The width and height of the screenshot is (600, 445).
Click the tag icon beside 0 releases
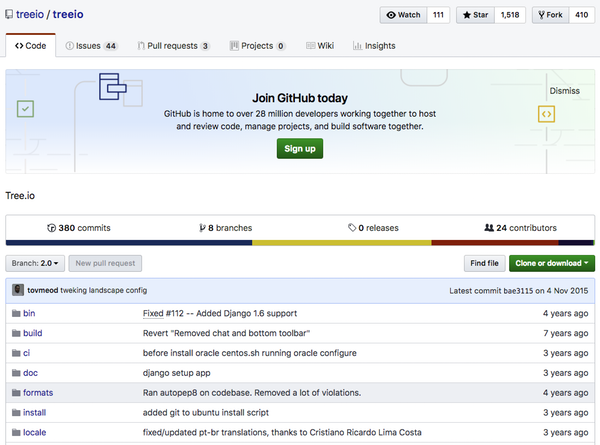click(x=352, y=228)
